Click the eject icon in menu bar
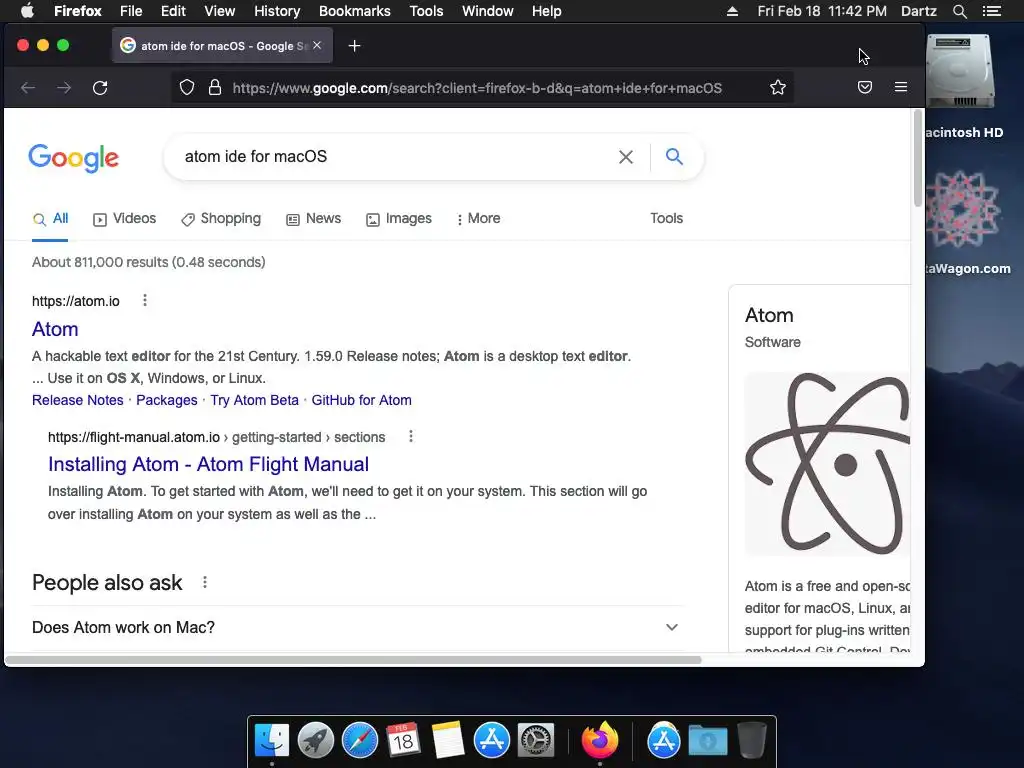Viewport: 1024px width, 768px height. coord(733,11)
